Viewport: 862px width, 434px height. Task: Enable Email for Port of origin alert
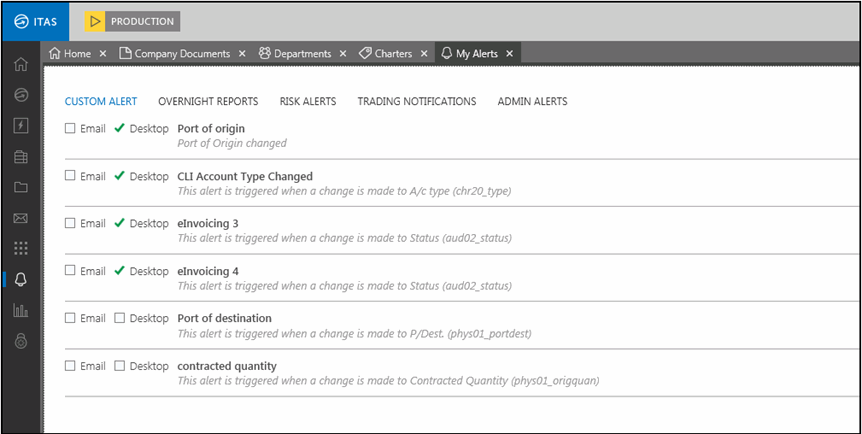pos(70,128)
